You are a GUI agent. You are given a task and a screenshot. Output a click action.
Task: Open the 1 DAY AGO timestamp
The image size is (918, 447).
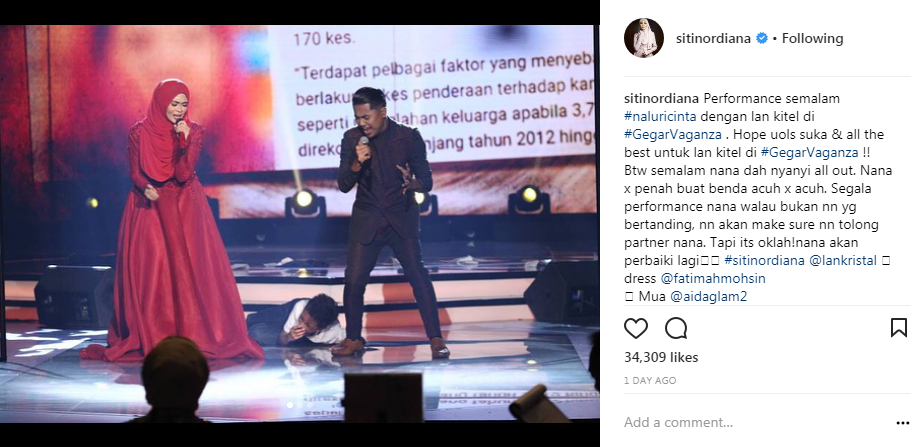[650, 380]
